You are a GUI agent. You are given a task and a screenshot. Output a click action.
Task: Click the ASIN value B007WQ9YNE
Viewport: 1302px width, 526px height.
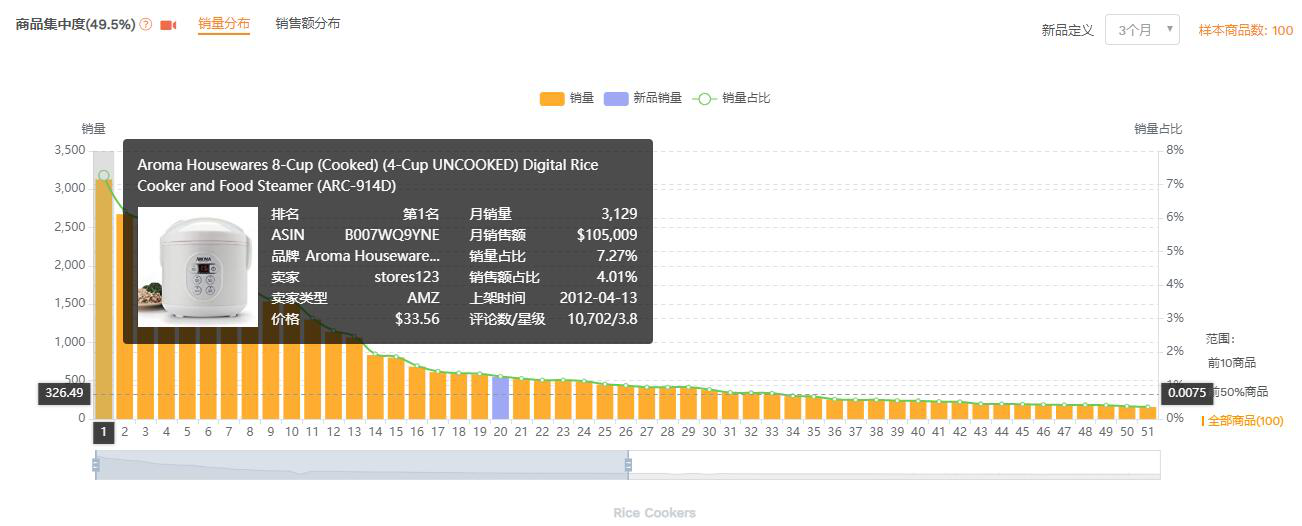point(392,235)
